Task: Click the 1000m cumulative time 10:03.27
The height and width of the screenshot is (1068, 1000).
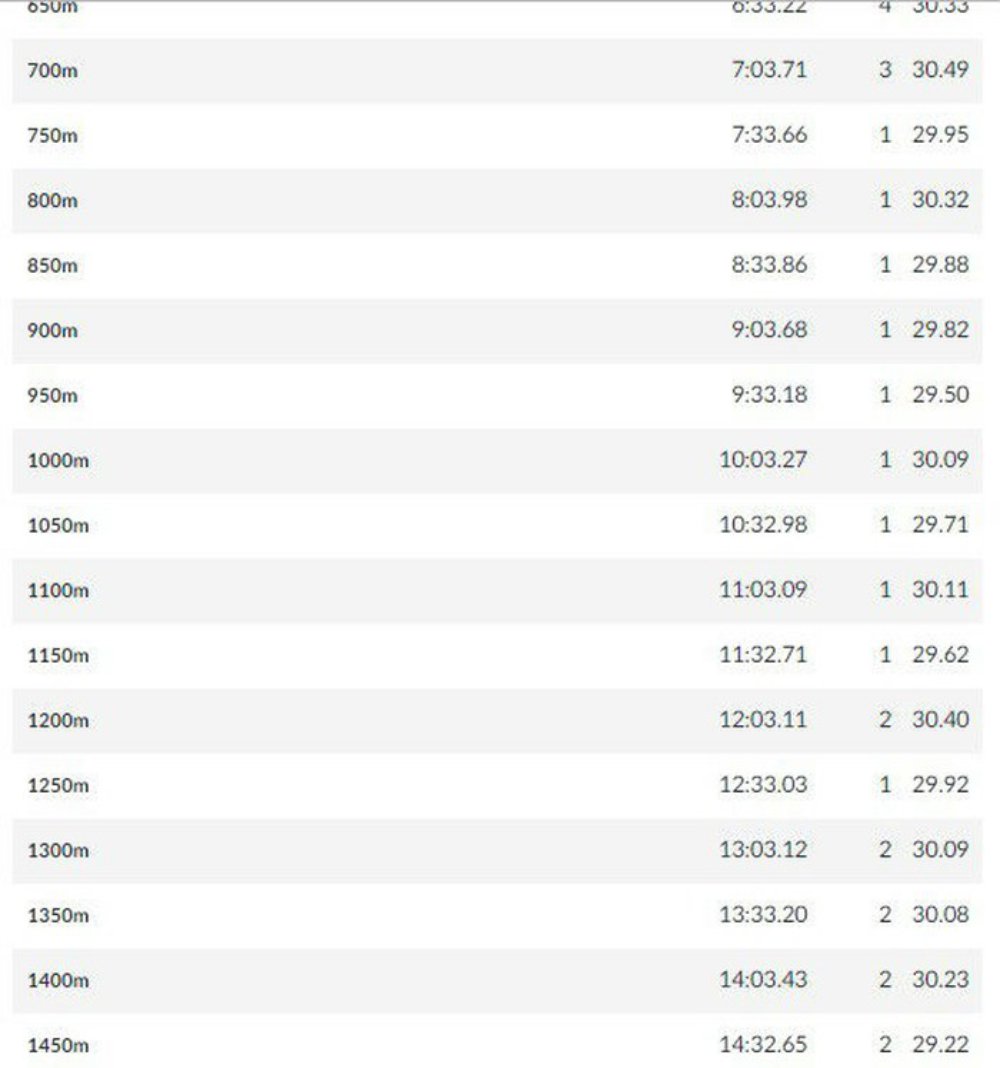Action: point(763,459)
